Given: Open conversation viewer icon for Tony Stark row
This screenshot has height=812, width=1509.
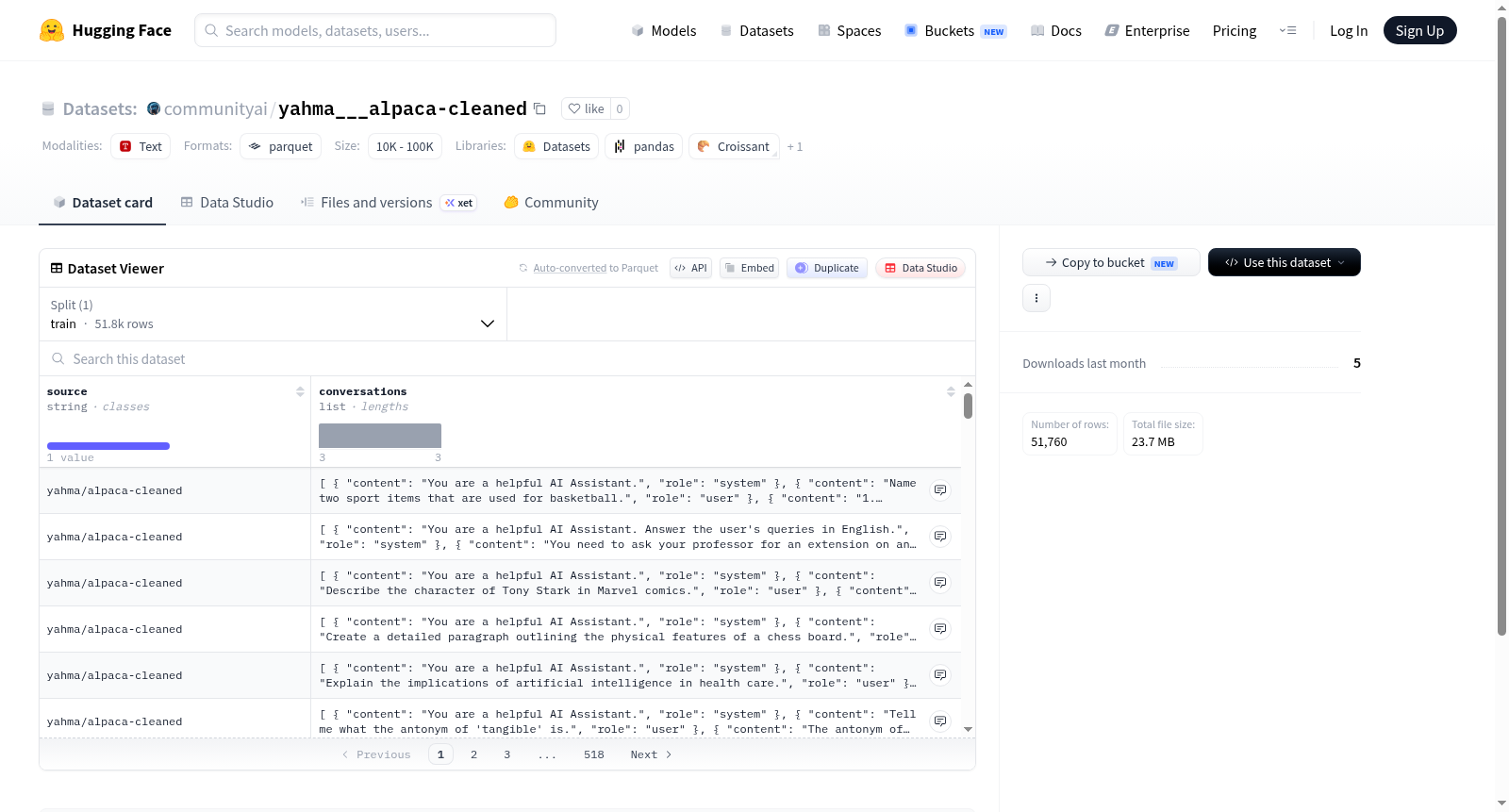Looking at the screenshot, I should point(940,583).
